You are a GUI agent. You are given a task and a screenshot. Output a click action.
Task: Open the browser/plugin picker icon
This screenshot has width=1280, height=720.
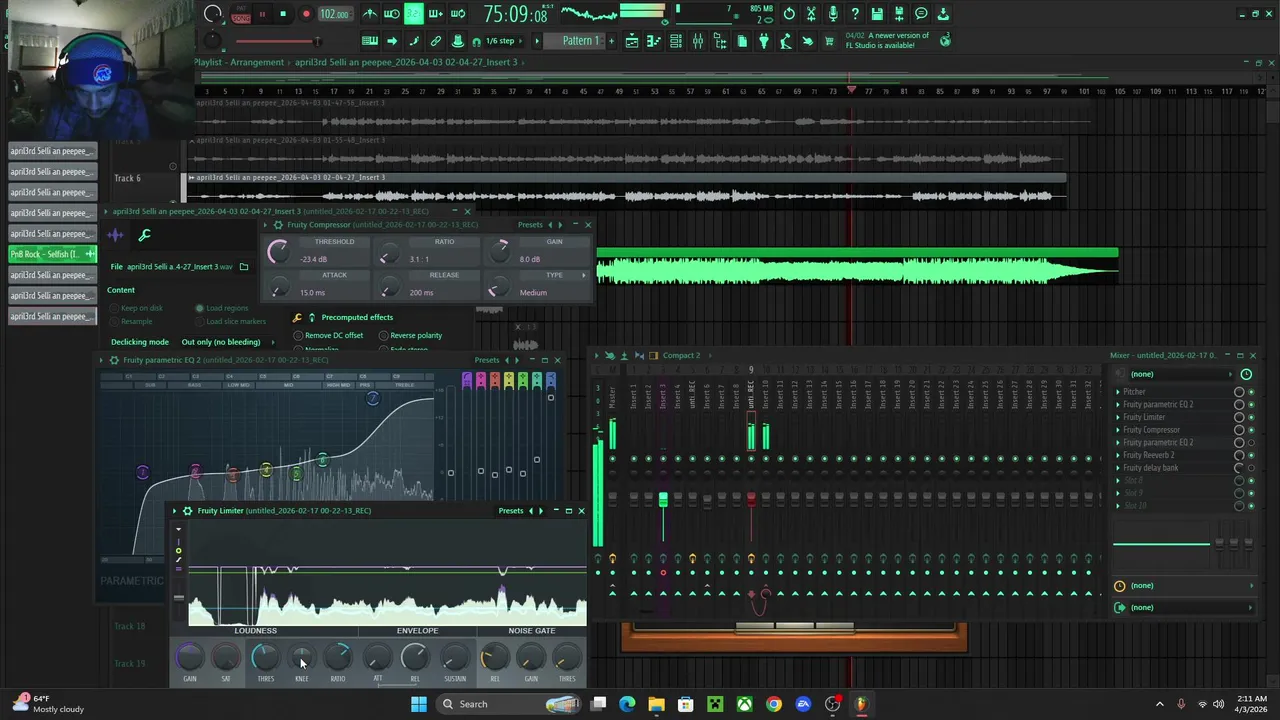(720, 41)
